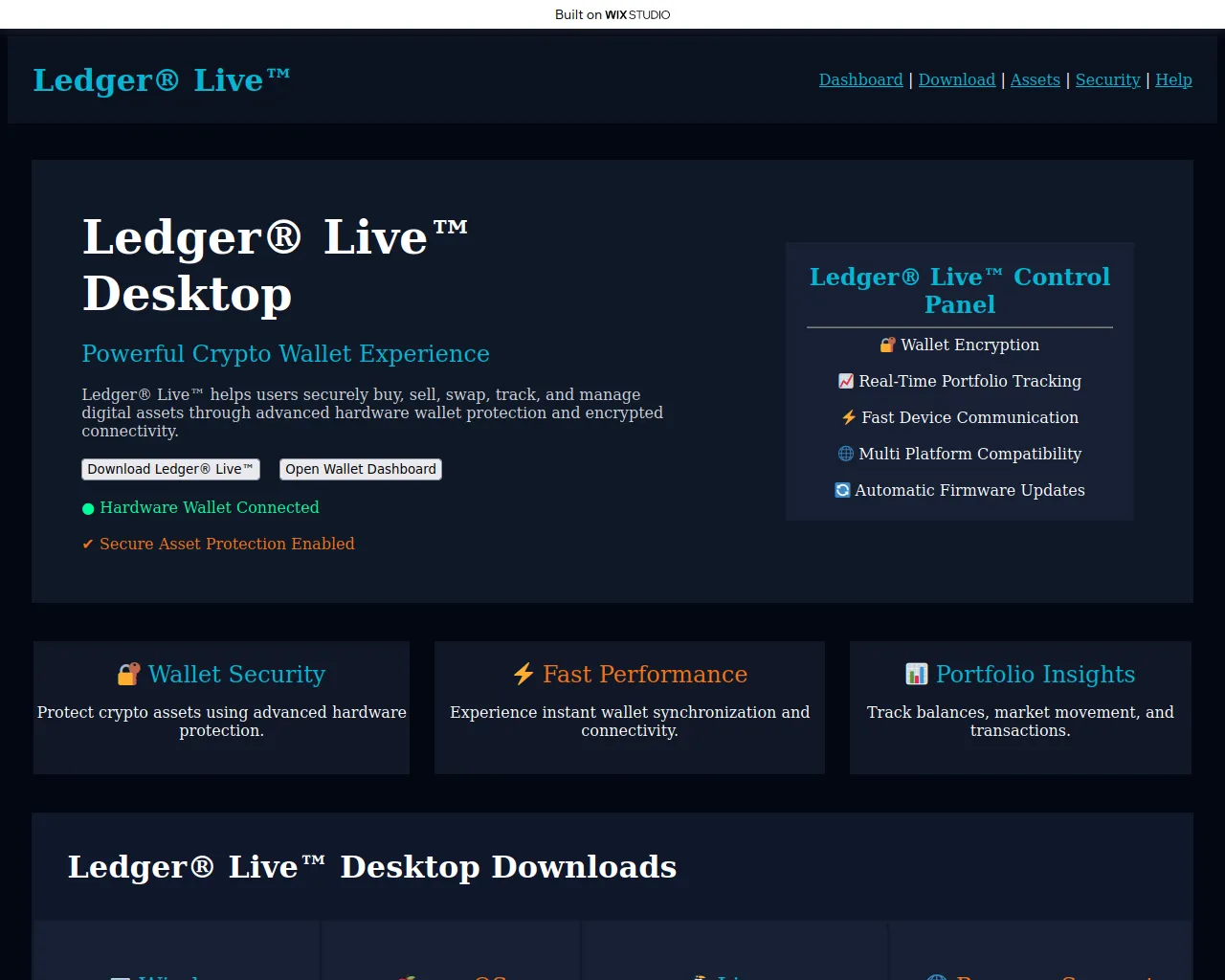Go to the Assets nav link
Screen dimensions: 1225x980
(1035, 79)
